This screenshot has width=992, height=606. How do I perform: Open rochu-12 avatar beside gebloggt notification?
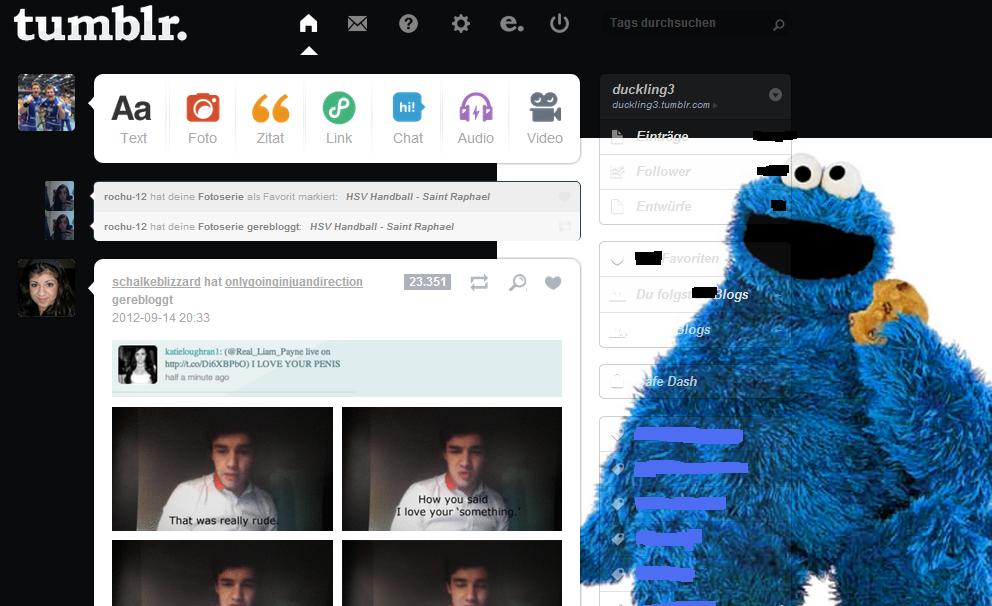coord(59,226)
